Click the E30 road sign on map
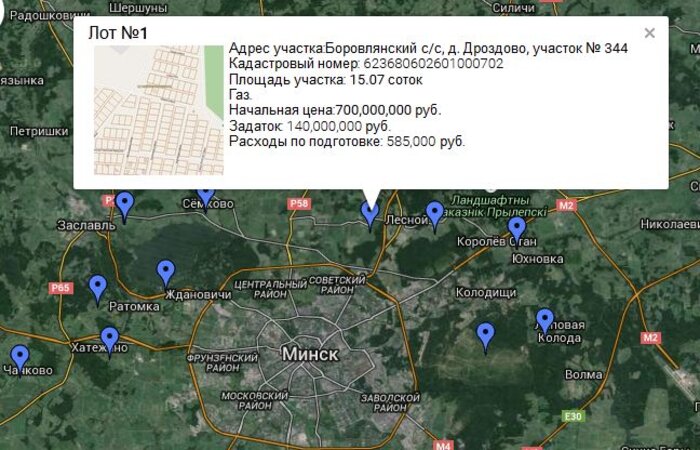 pyautogui.click(x=573, y=416)
